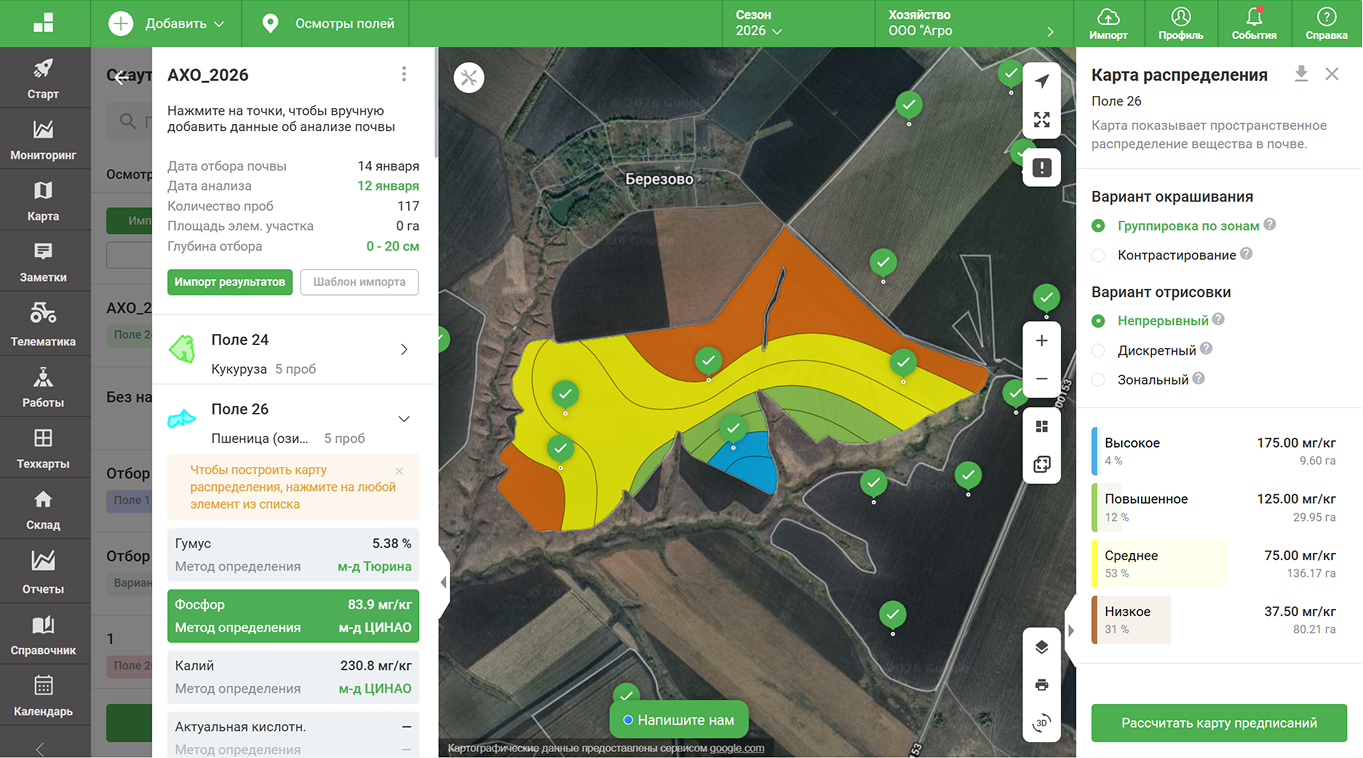
Task: Switch map to 3D view
Action: point(1042,723)
